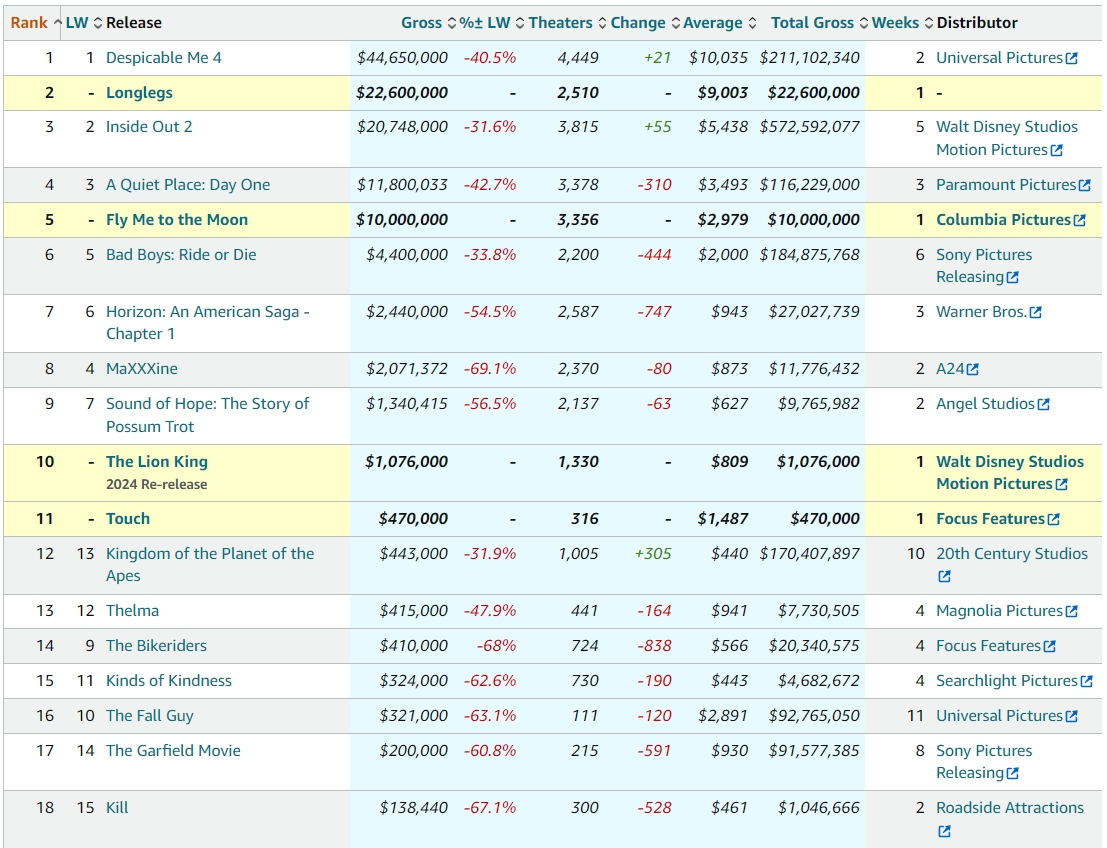Image resolution: width=1107 pixels, height=848 pixels.
Task: Open the Thelma release page
Action: (x=132, y=611)
